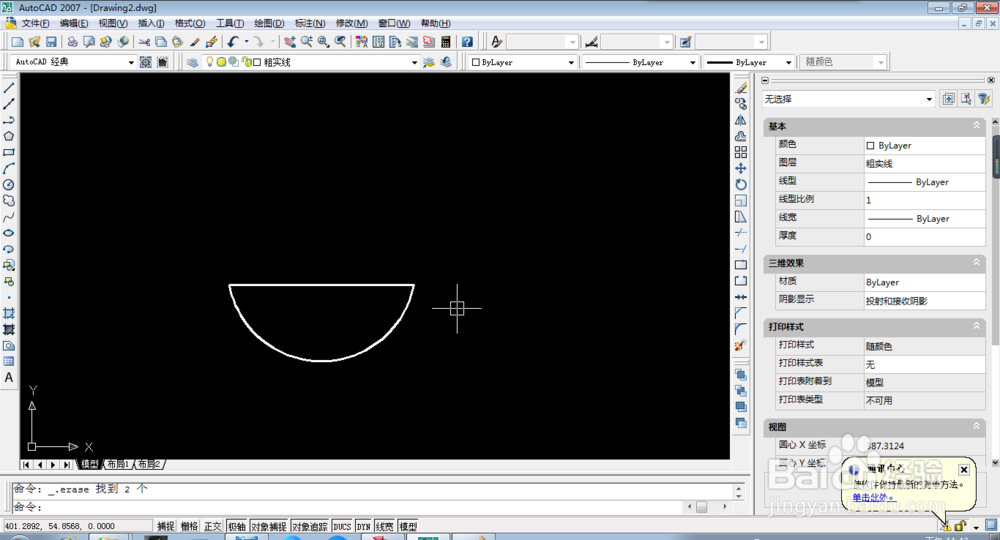This screenshot has width=1000, height=540.
Task: Toggle 捕捉 snap mode in status bar
Action: 166,527
